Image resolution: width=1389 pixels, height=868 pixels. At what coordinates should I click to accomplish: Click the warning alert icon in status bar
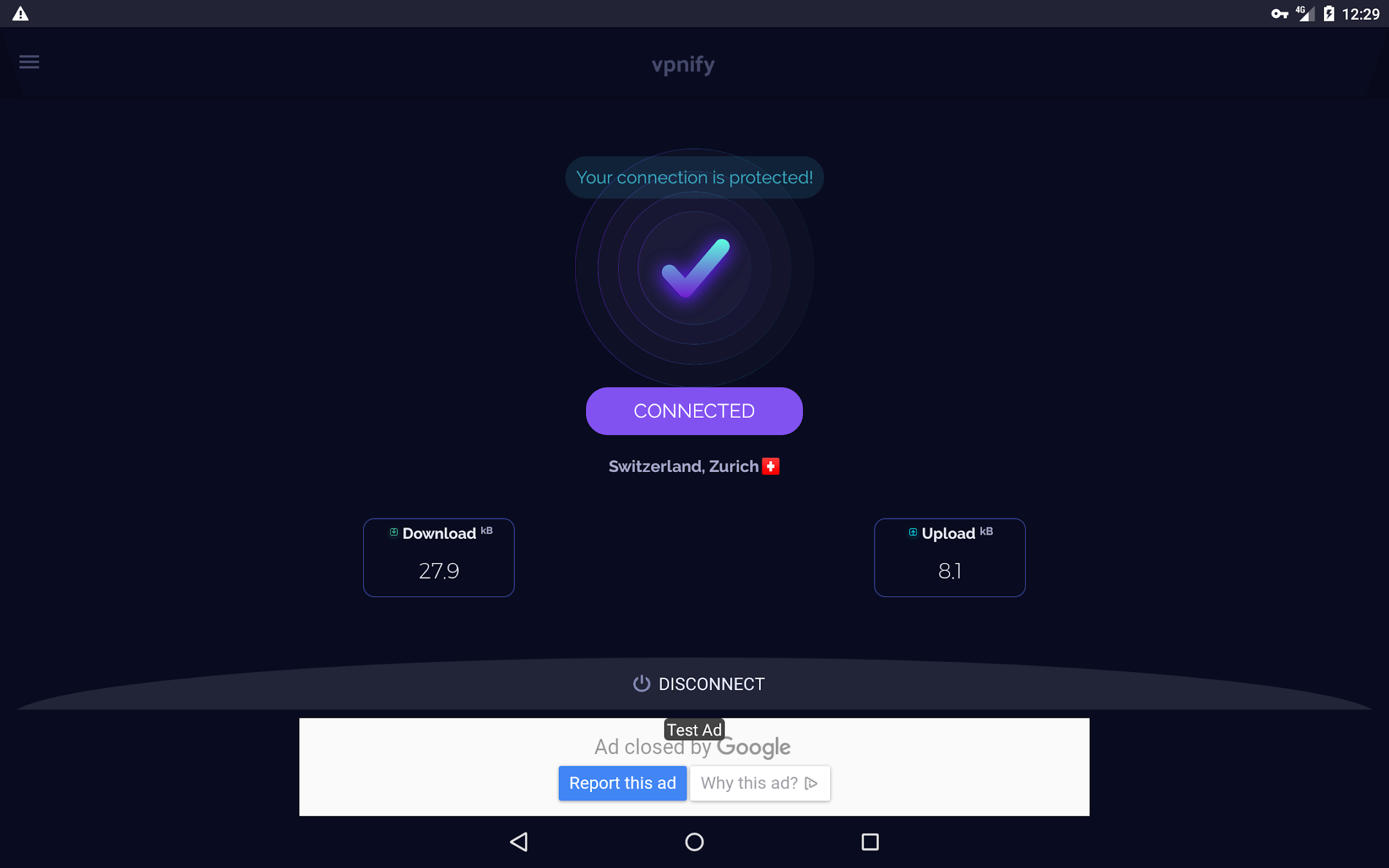(x=20, y=13)
